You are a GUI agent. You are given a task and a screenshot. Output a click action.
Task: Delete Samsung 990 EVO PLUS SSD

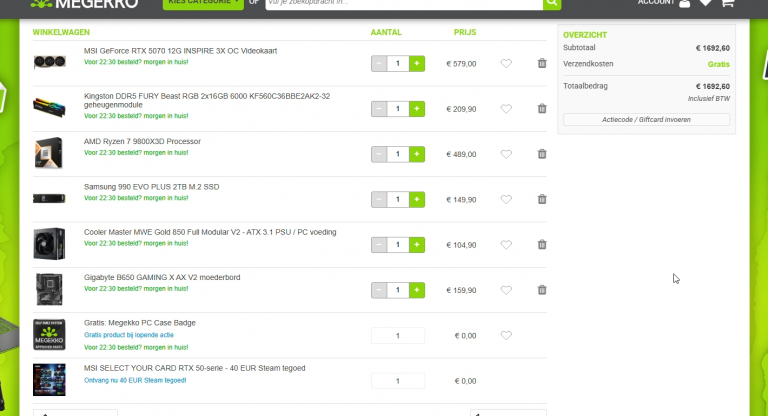(x=542, y=199)
